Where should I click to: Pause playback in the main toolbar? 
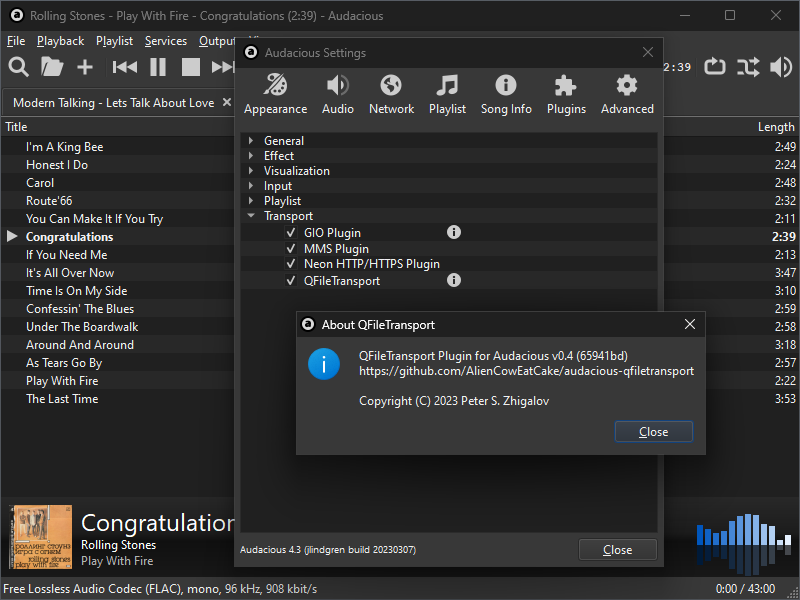pyautogui.click(x=158, y=67)
